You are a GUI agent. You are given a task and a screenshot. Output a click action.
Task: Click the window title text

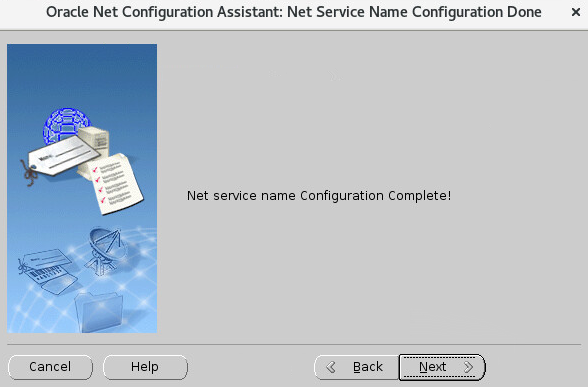[294, 12]
